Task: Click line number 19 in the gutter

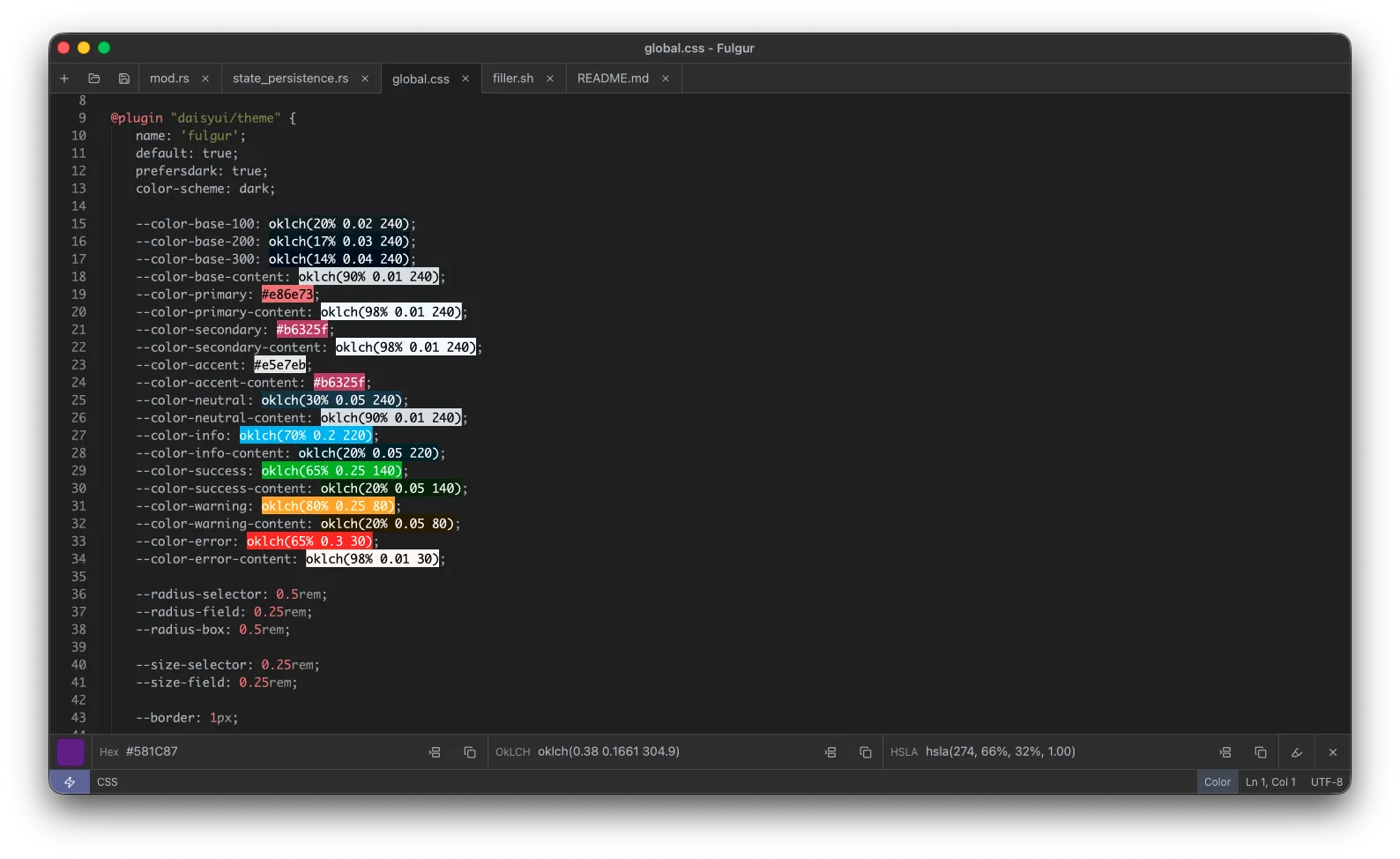Action: pyautogui.click(x=78, y=295)
